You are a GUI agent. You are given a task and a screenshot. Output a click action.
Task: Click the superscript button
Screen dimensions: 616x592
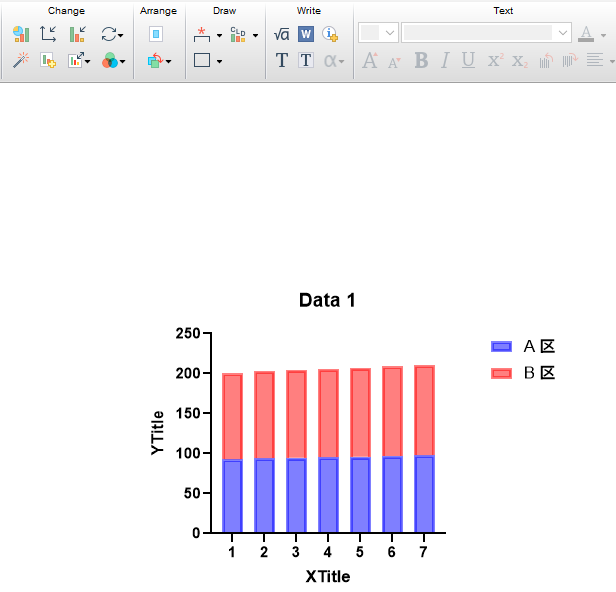pos(495,61)
